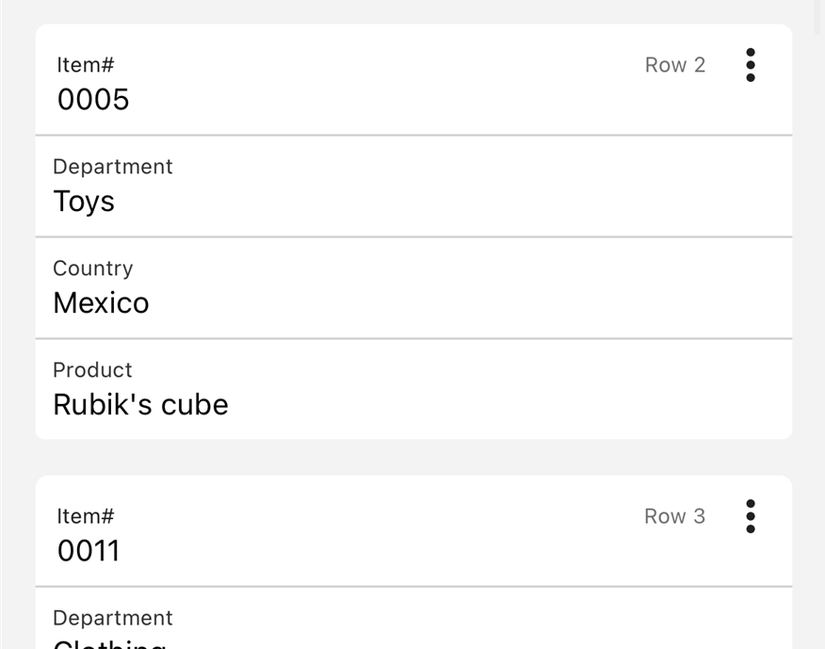Select the Department value Toys

(84, 201)
